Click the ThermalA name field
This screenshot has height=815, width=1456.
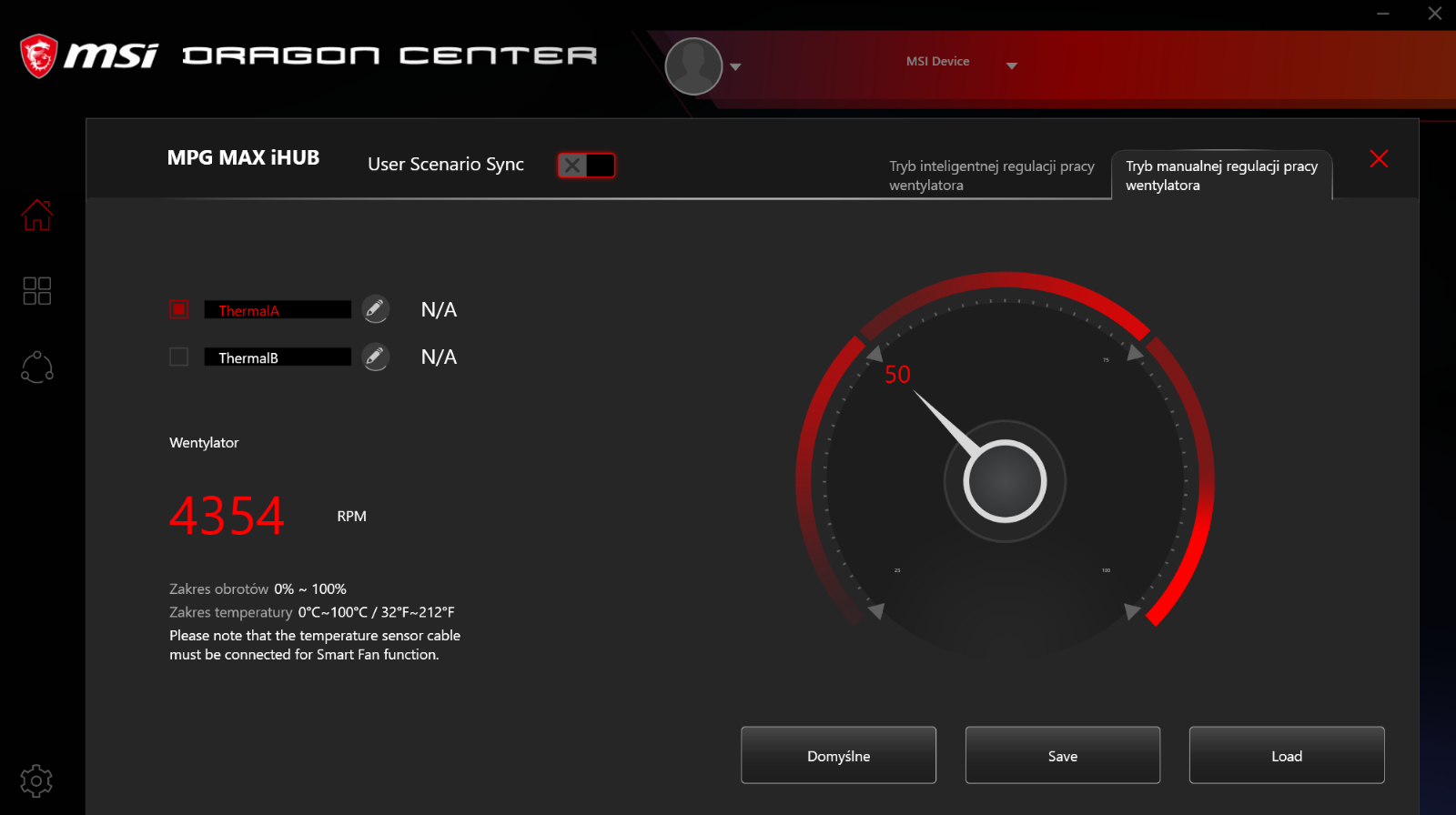coord(278,310)
